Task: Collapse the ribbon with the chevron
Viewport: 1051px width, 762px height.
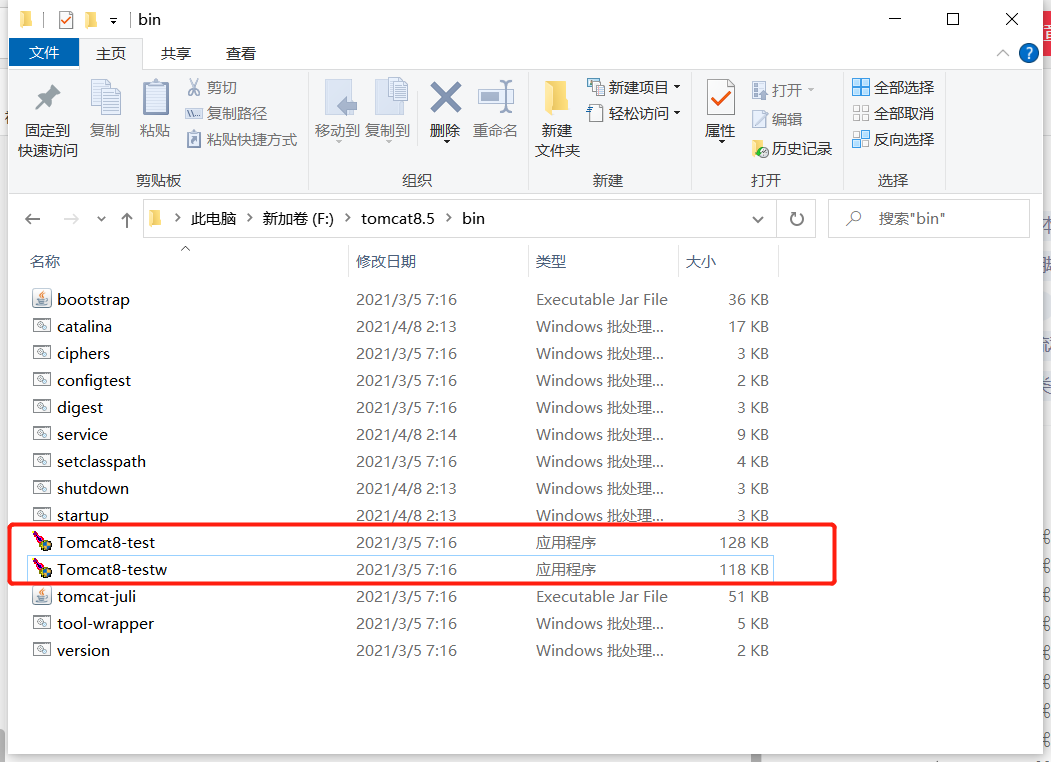Action: pos(1003,53)
